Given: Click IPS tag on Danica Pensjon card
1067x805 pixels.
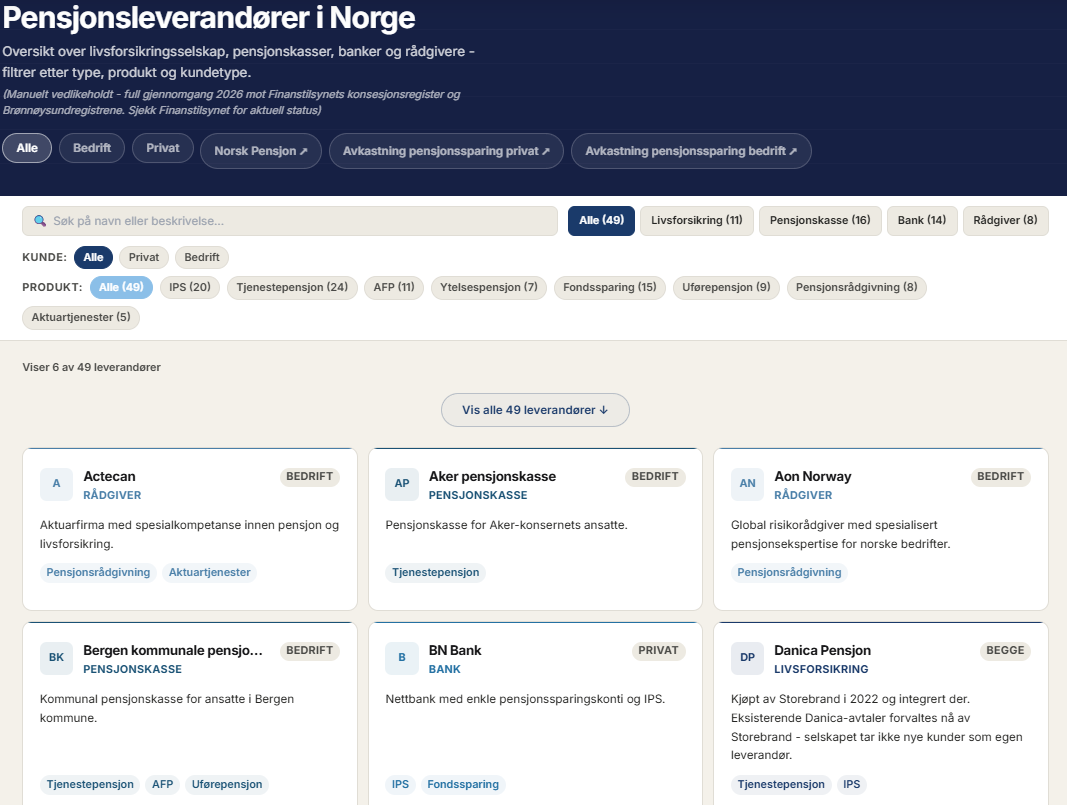Looking at the screenshot, I should 852,785.
